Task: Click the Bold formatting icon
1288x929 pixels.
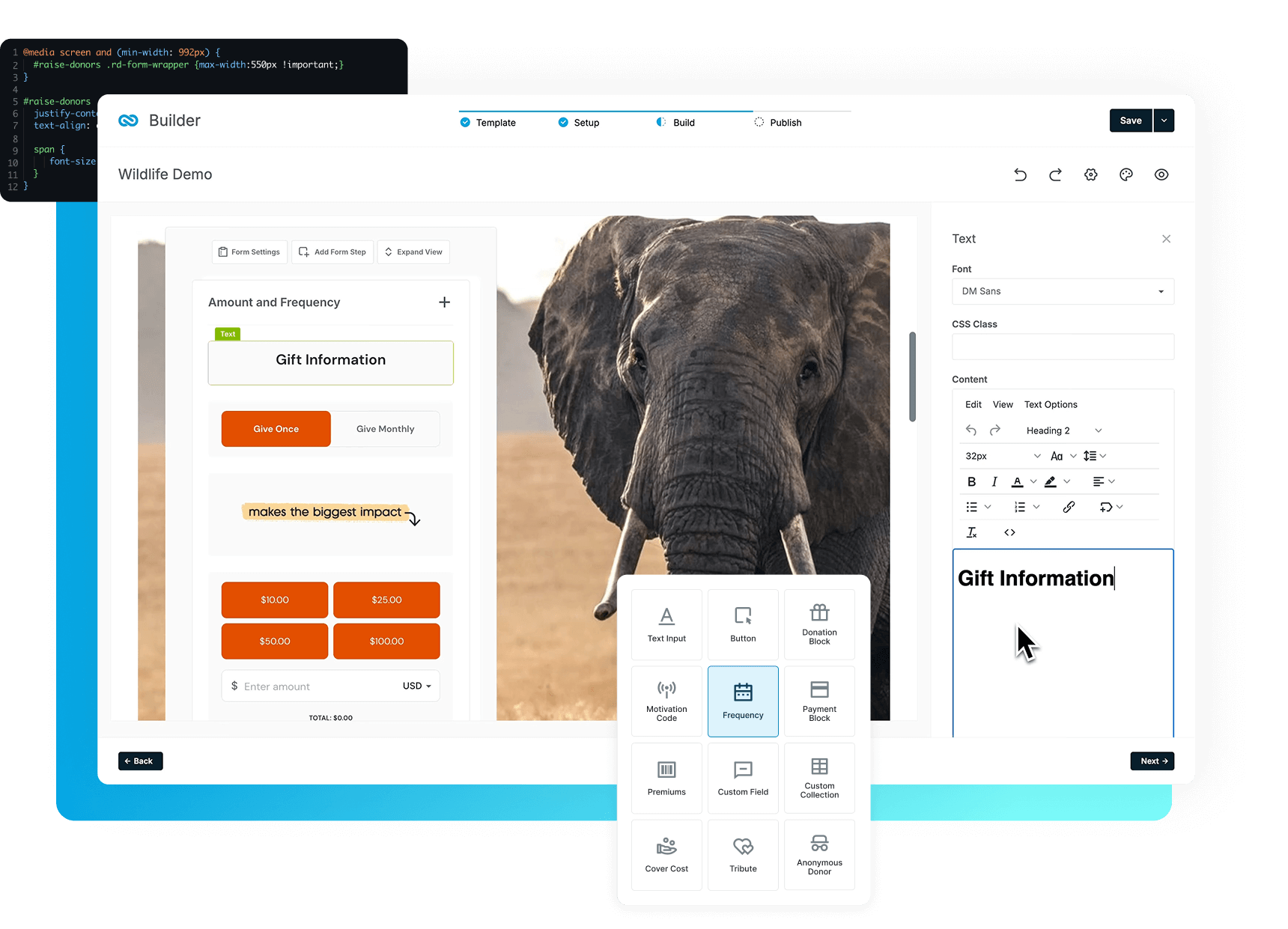Action: click(x=971, y=481)
